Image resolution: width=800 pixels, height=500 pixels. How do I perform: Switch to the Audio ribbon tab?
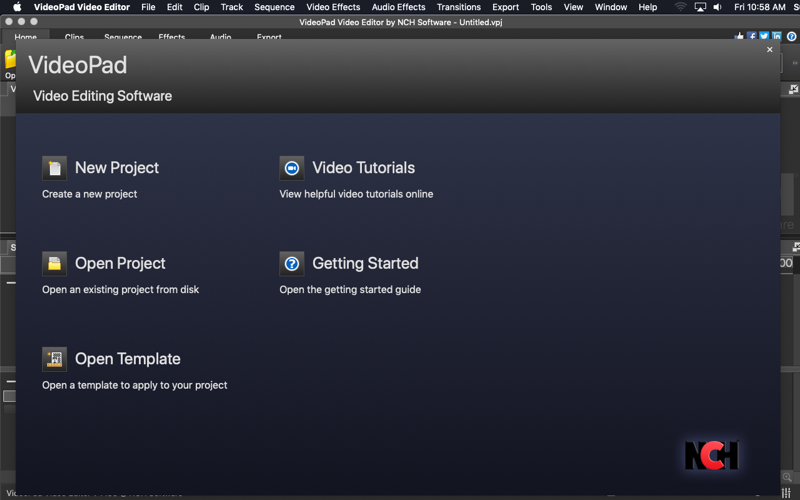(x=220, y=36)
